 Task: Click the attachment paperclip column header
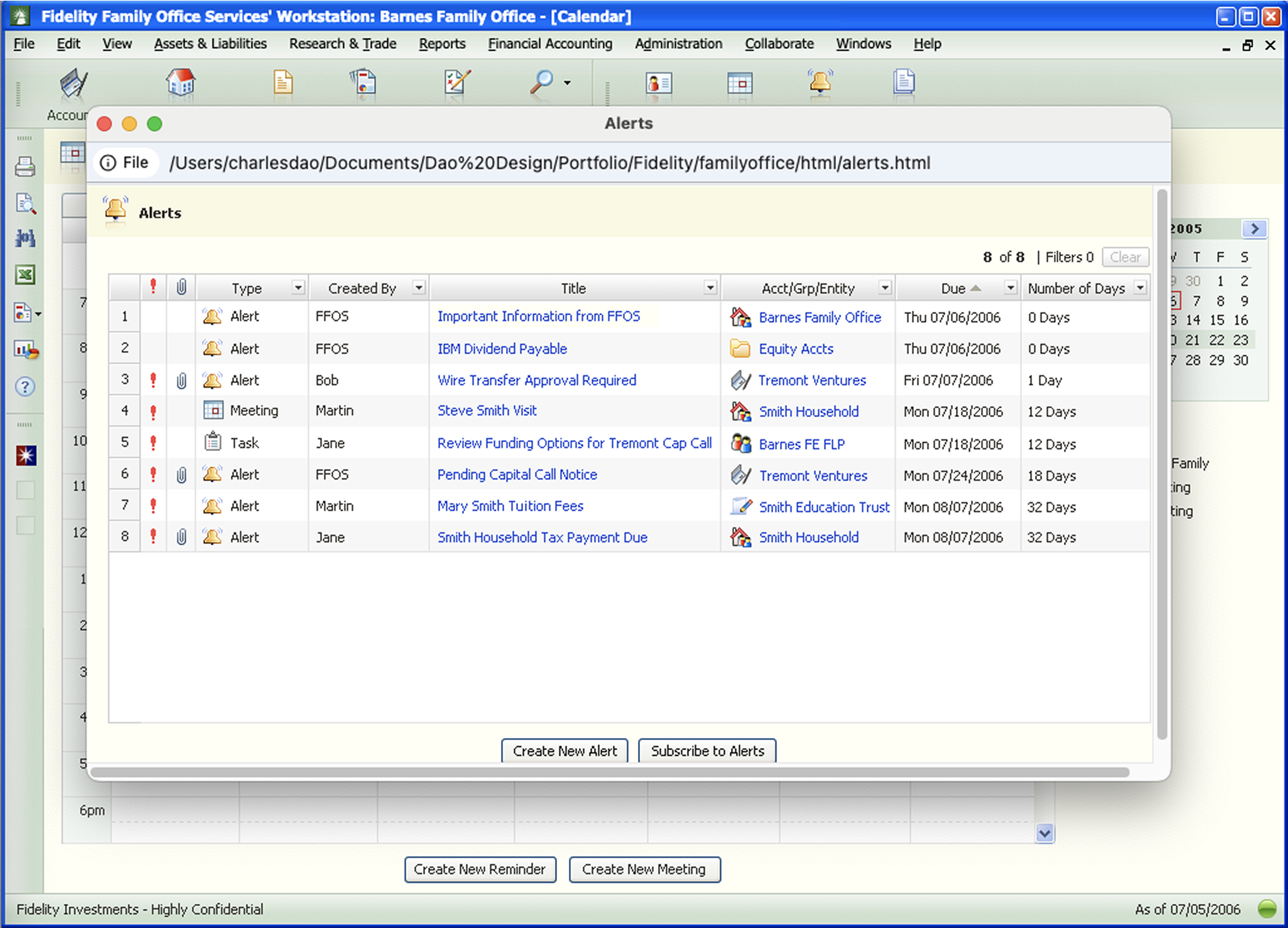[x=181, y=287]
